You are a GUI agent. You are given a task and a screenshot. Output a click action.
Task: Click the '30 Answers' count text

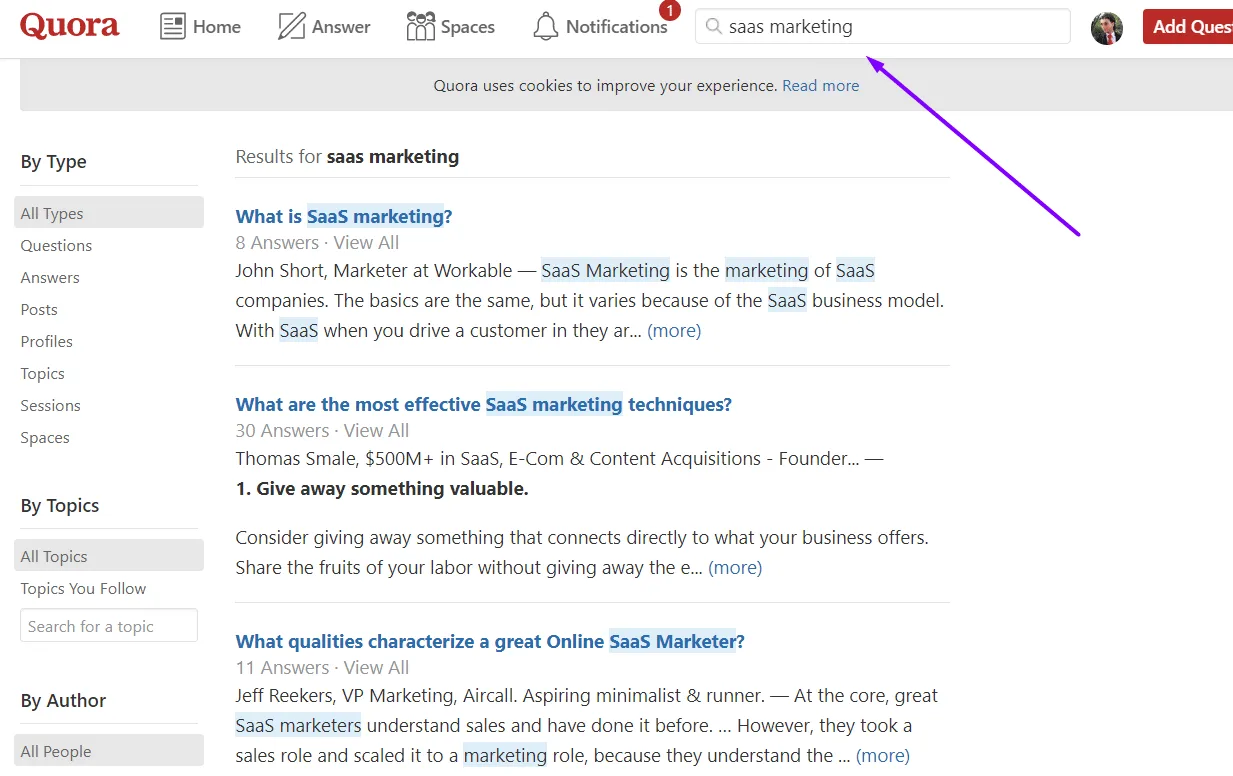[x=282, y=430]
